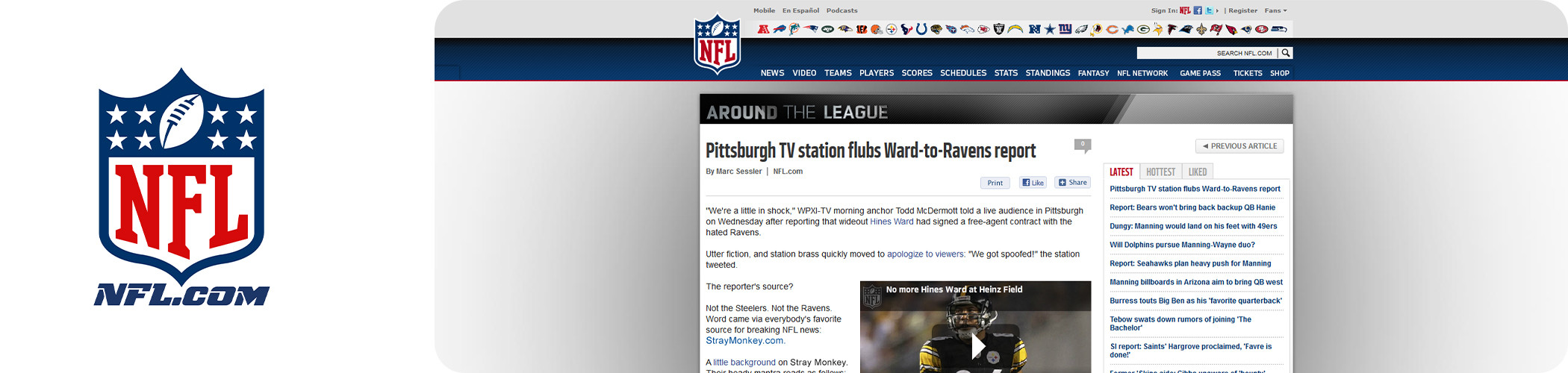The image size is (1568, 373).
Task: Select the Detroit Lions logo
Action: [x=1127, y=29]
